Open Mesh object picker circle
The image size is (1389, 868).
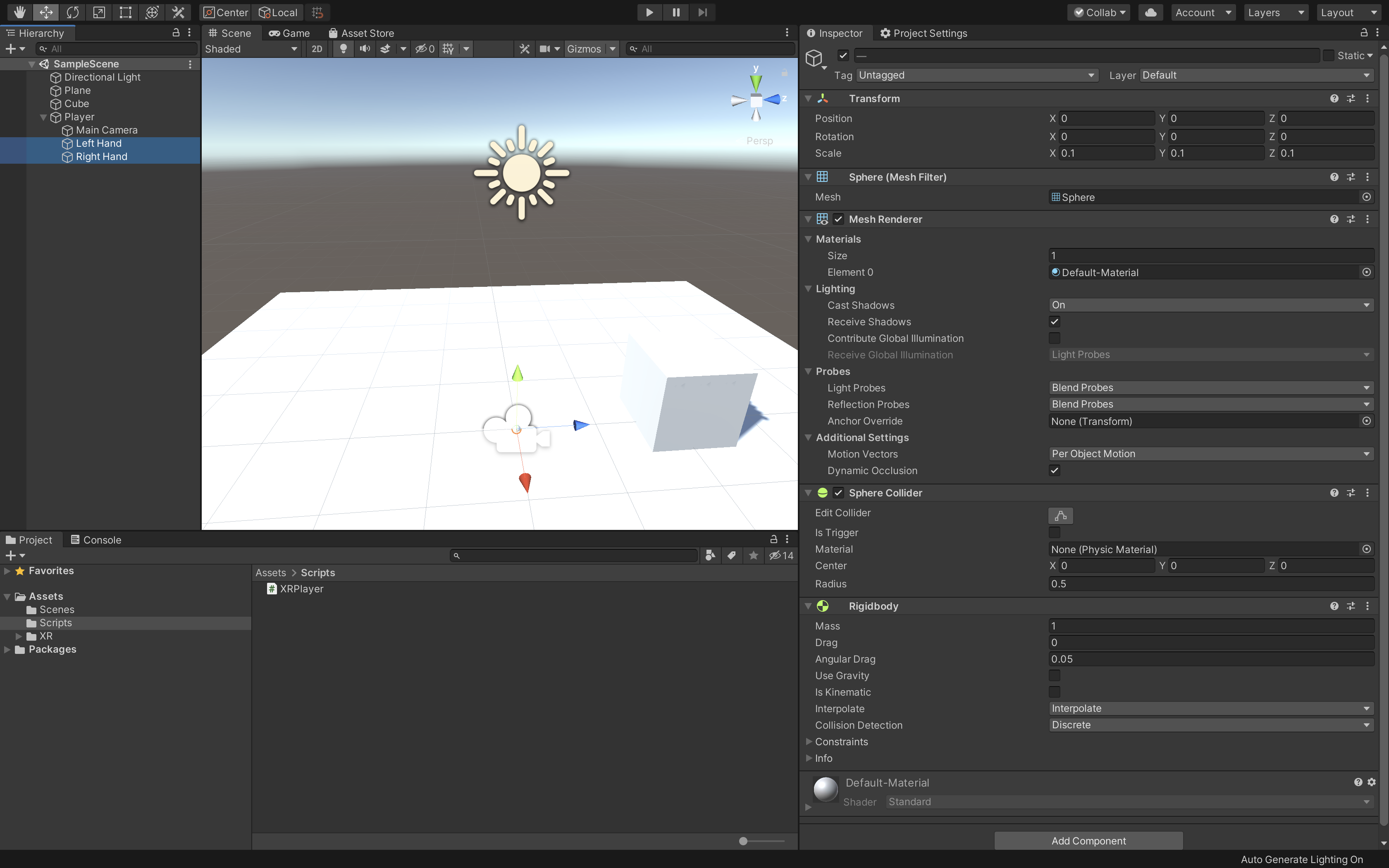click(1367, 197)
